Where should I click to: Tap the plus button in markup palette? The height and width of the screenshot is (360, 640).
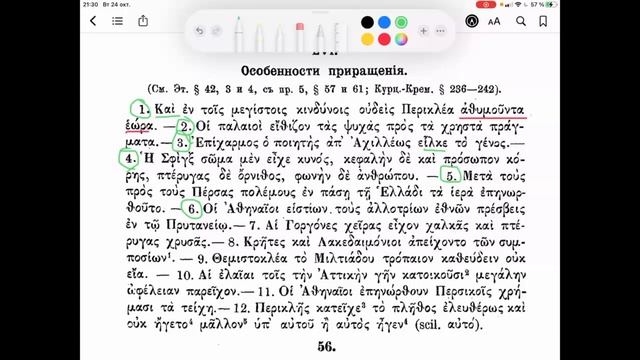423,31
